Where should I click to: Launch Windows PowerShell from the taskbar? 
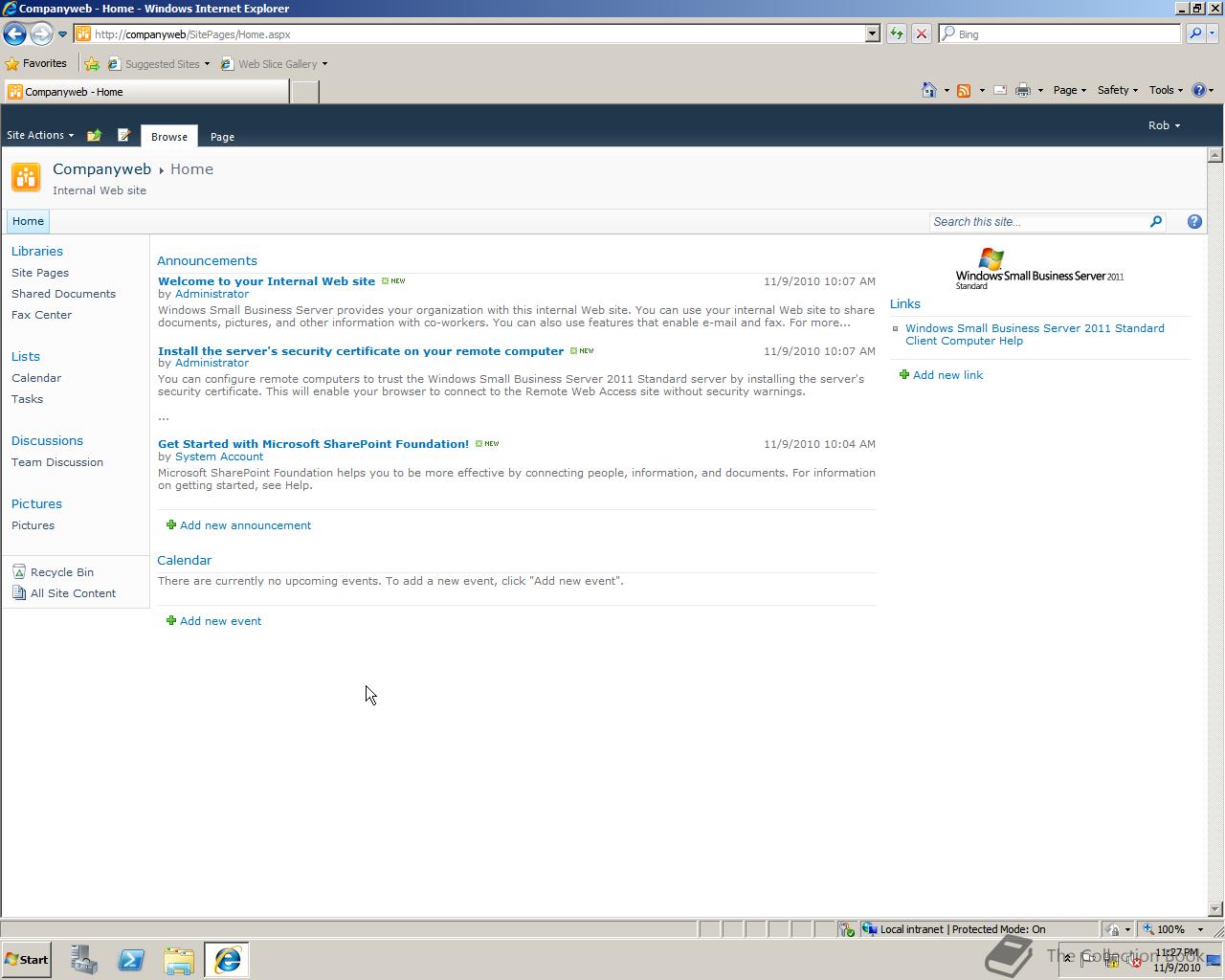click(x=131, y=960)
